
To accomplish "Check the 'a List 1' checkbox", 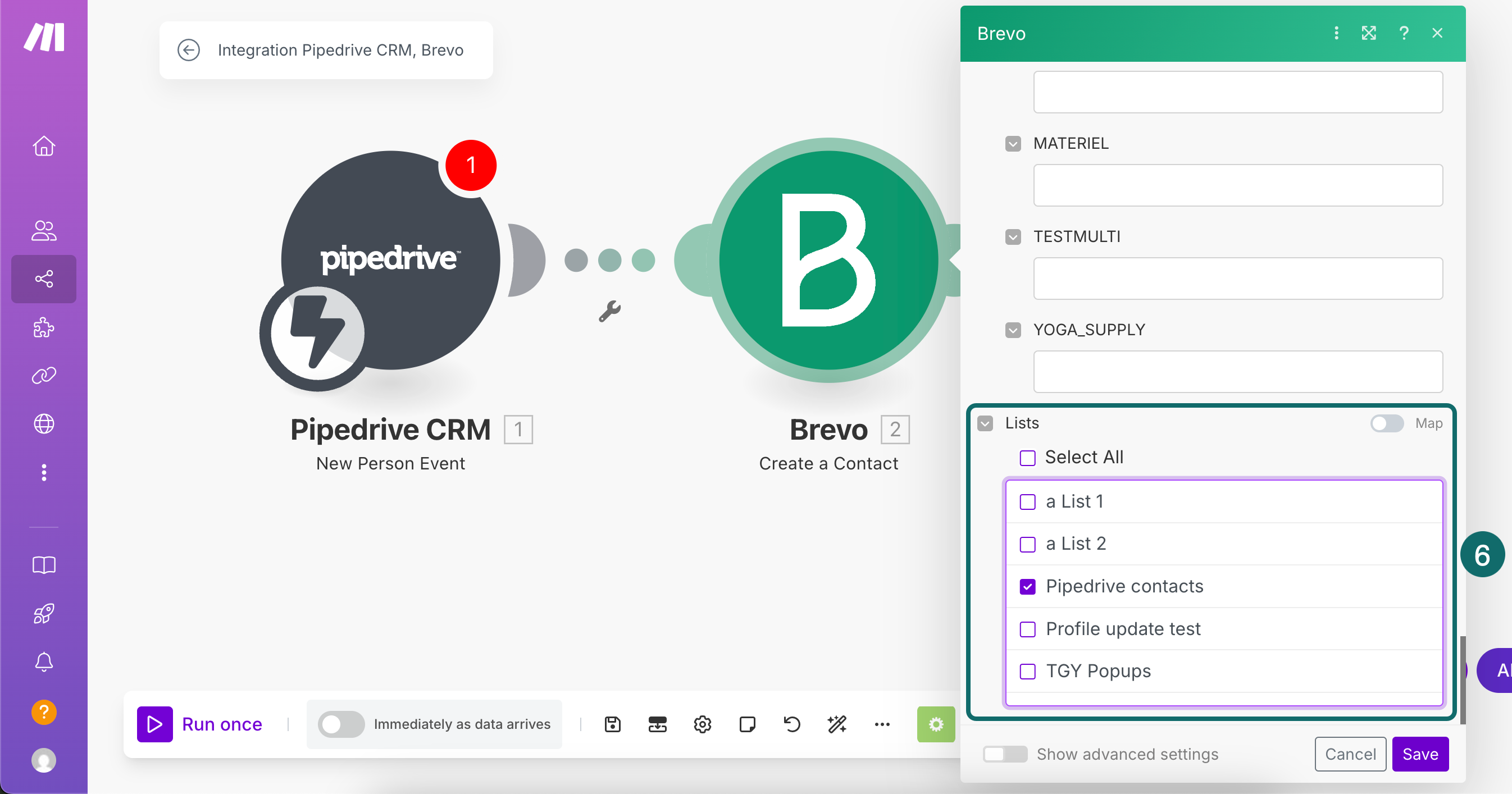I will [x=1027, y=502].
